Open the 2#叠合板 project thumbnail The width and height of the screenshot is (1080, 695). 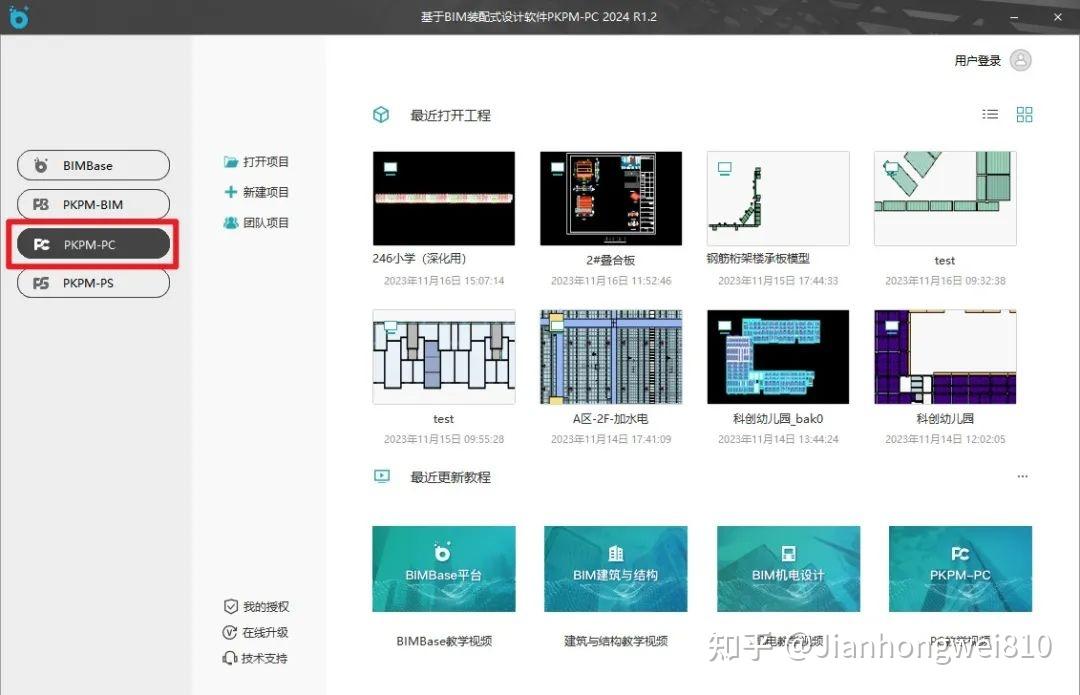[x=611, y=197]
